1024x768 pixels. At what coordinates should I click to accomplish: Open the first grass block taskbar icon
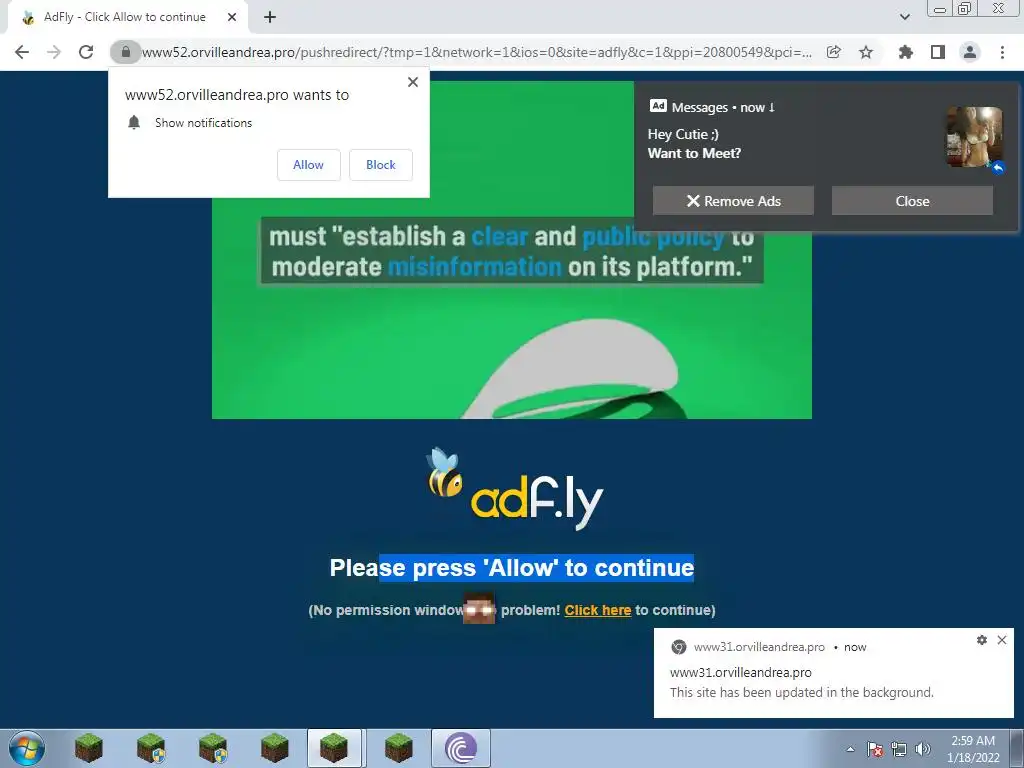pyautogui.click(x=88, y=748)
